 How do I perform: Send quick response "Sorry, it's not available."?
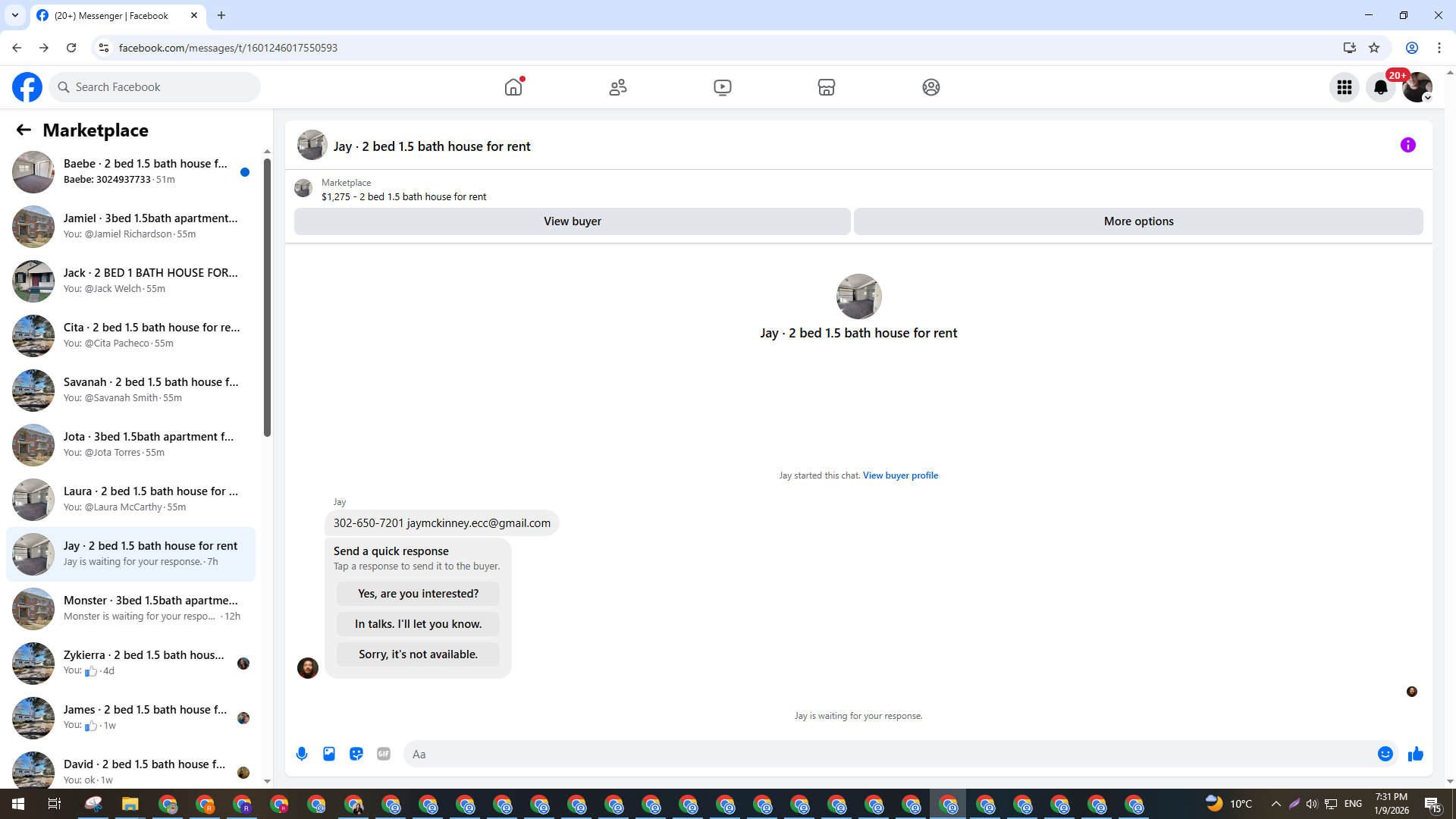[x=418, y=654]
